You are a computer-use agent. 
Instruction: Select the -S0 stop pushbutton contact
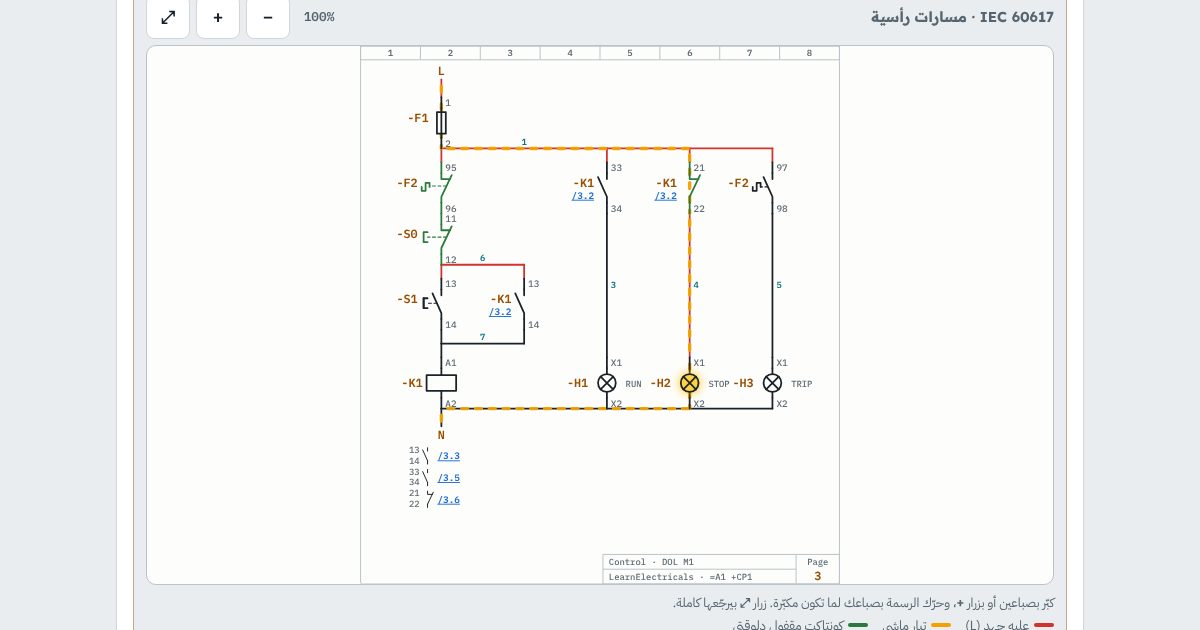[438, 237]
